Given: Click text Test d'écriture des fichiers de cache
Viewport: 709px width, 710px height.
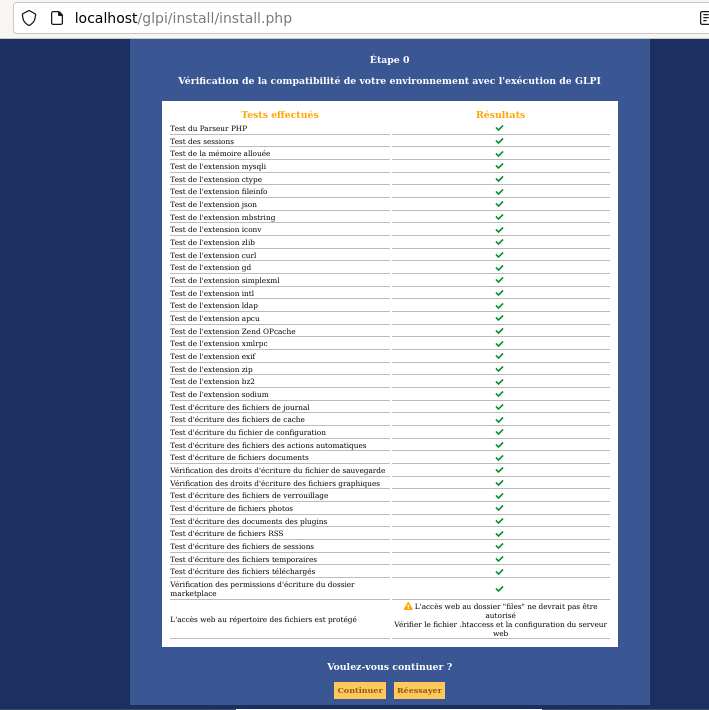Looking at the screenshot, I should click(237, 419).
